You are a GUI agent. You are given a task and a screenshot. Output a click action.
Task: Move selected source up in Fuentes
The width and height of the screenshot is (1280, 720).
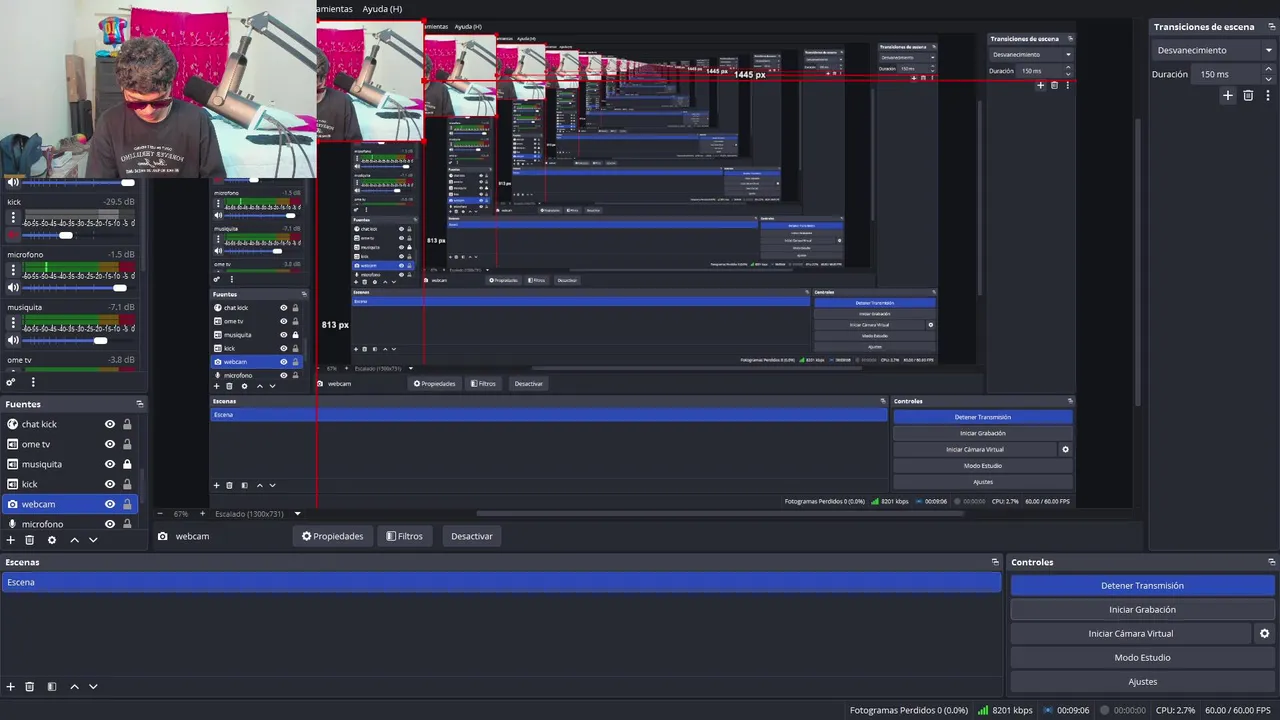coord(74,540)
